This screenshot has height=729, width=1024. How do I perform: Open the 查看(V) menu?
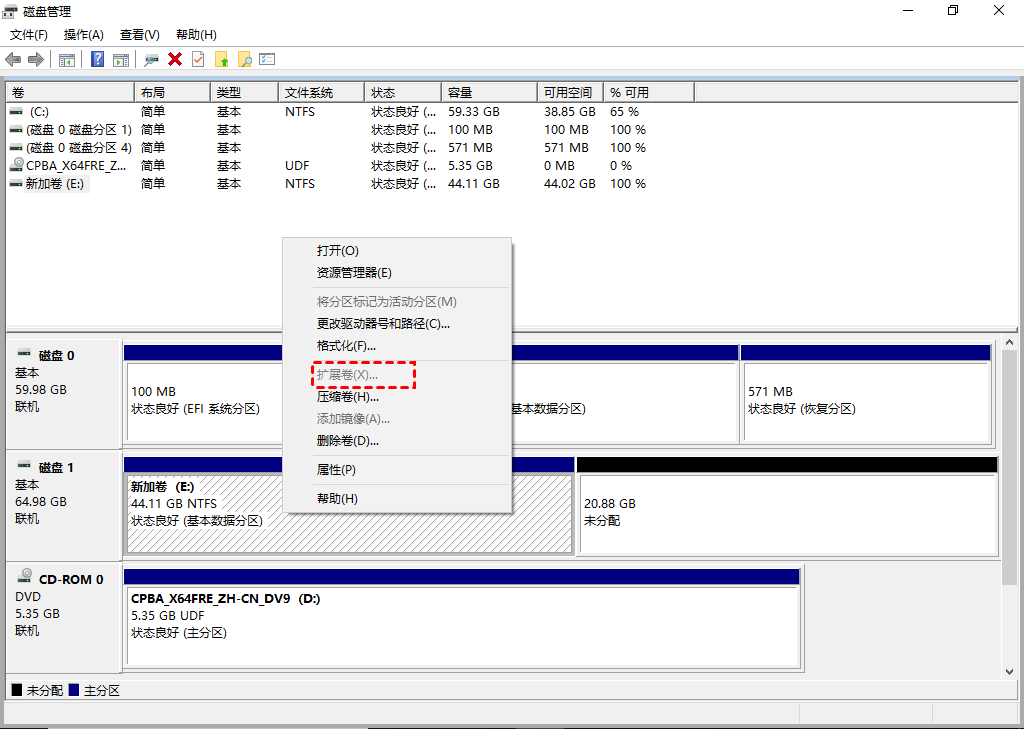pos(139,35)
